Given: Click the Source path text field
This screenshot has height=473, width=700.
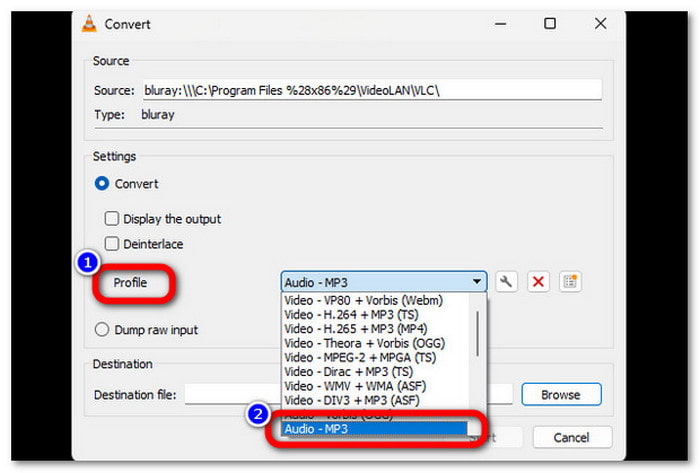Looking at the screenshot, I should (372, 90).
